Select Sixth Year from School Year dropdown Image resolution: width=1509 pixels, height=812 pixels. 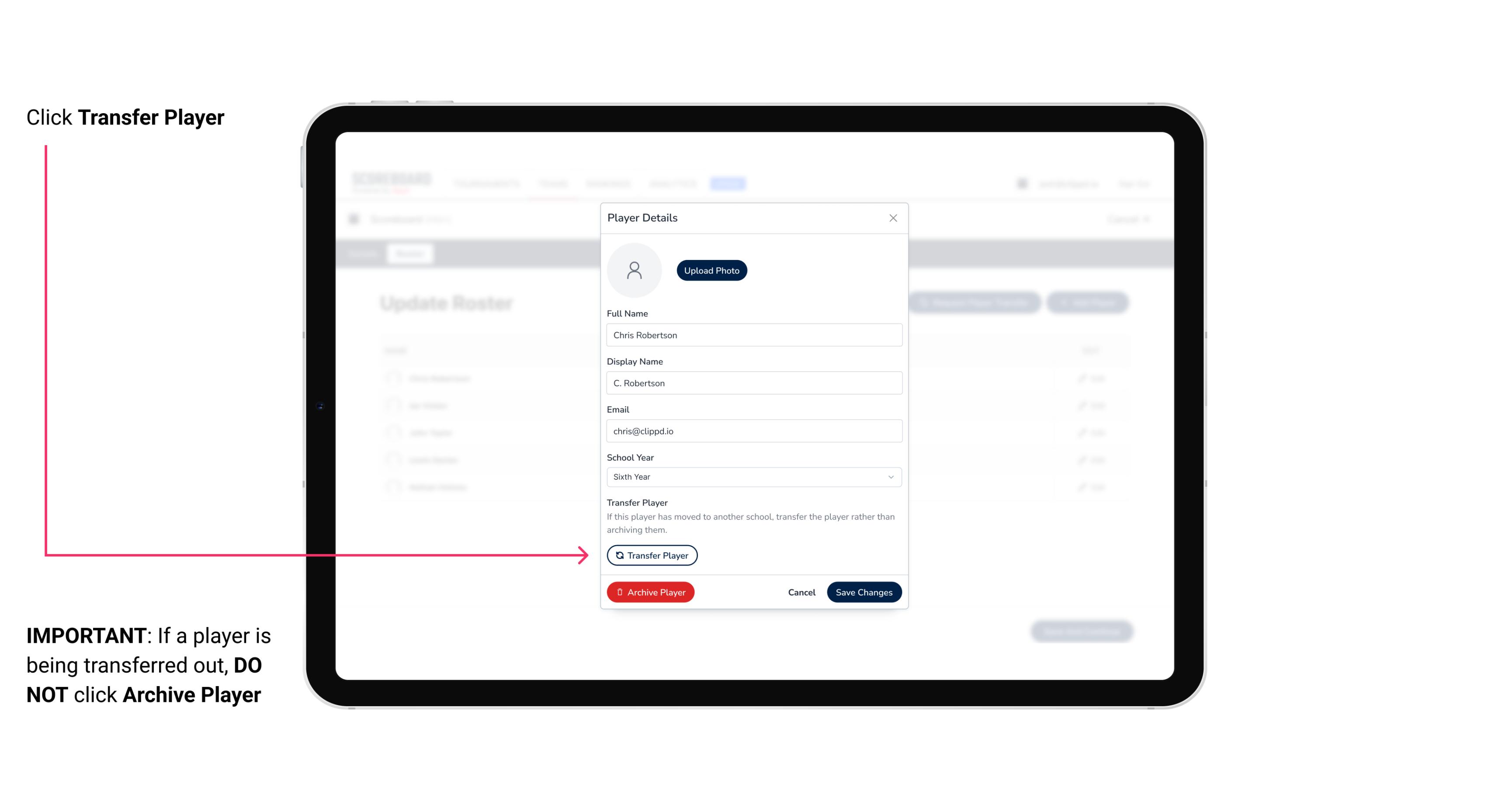[753, 476]
